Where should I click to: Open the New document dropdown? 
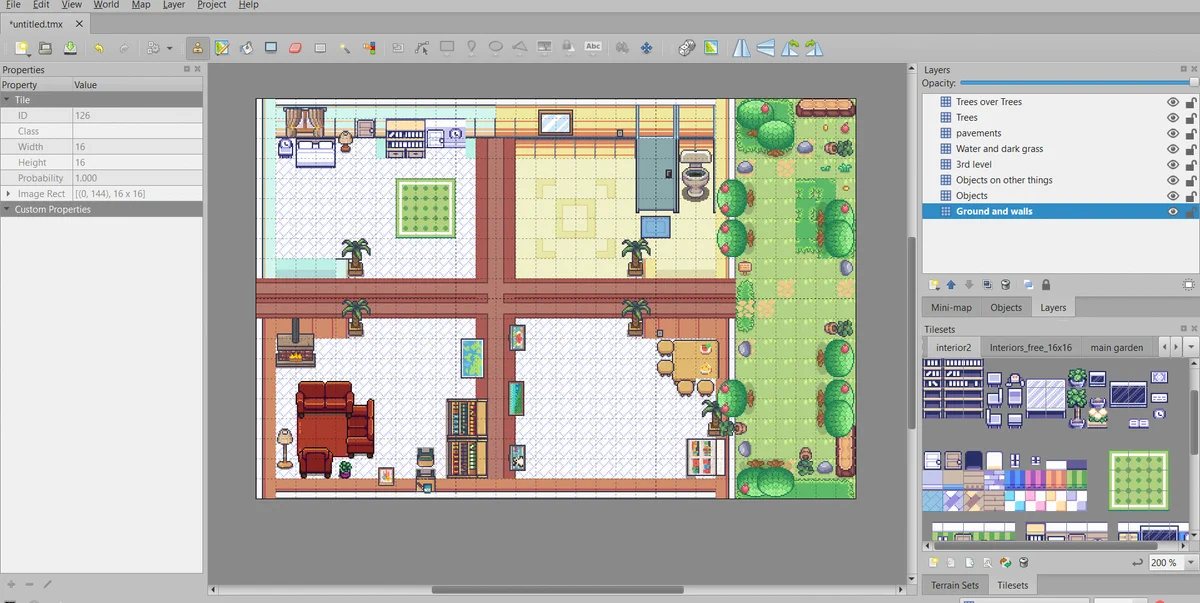(21, 47)
